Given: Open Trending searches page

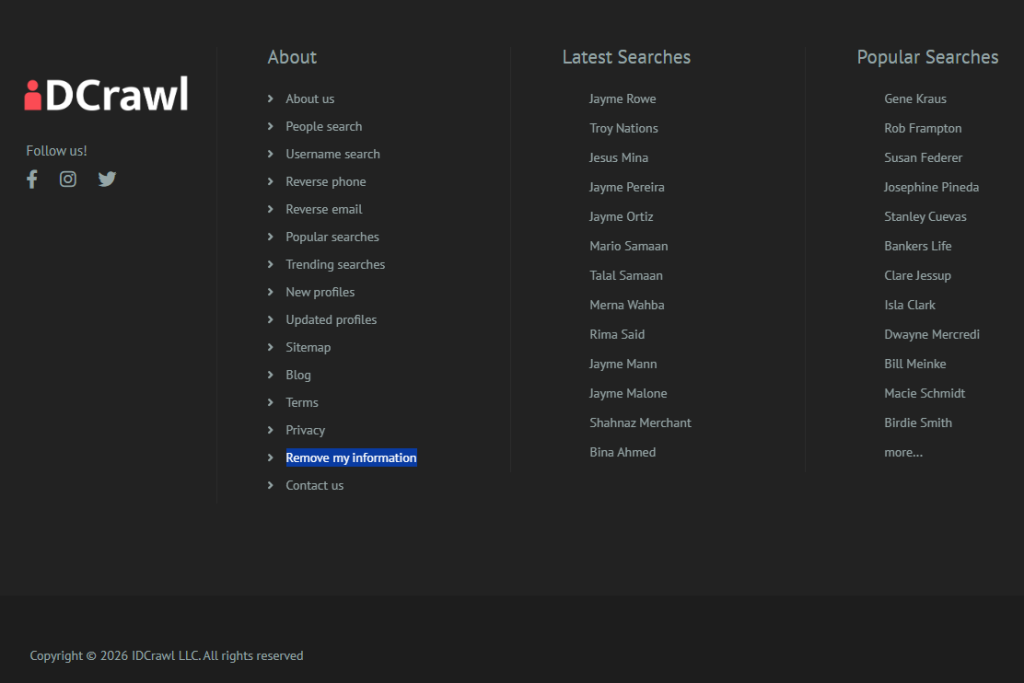Looking at the screenshot, I should (335, 264).
